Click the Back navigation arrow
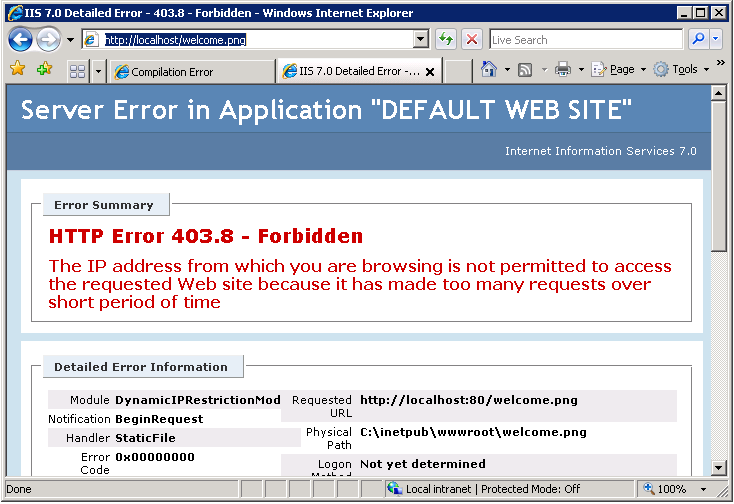 (x=21, y=40)
